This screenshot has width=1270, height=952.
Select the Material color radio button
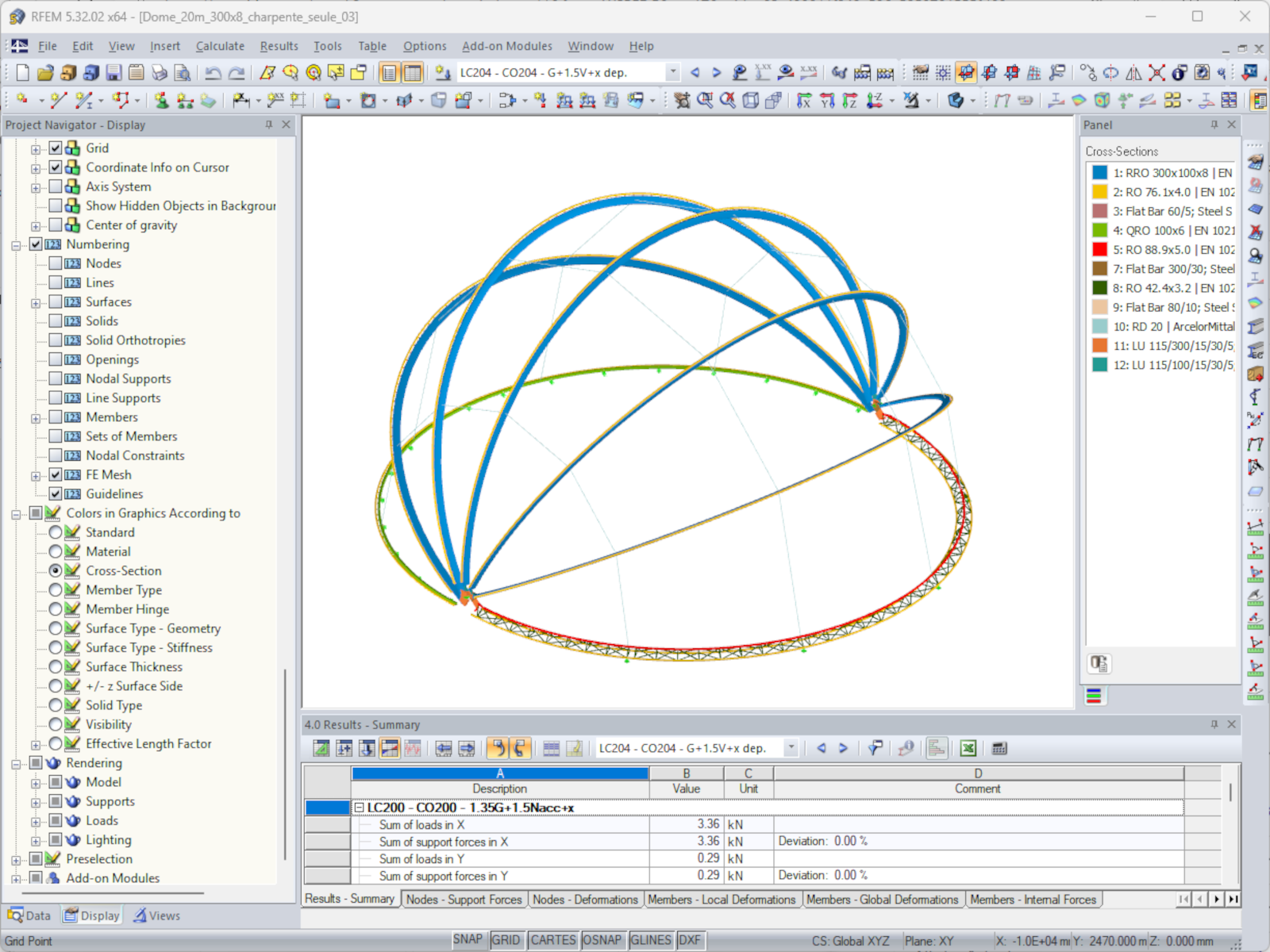(56, 551)
